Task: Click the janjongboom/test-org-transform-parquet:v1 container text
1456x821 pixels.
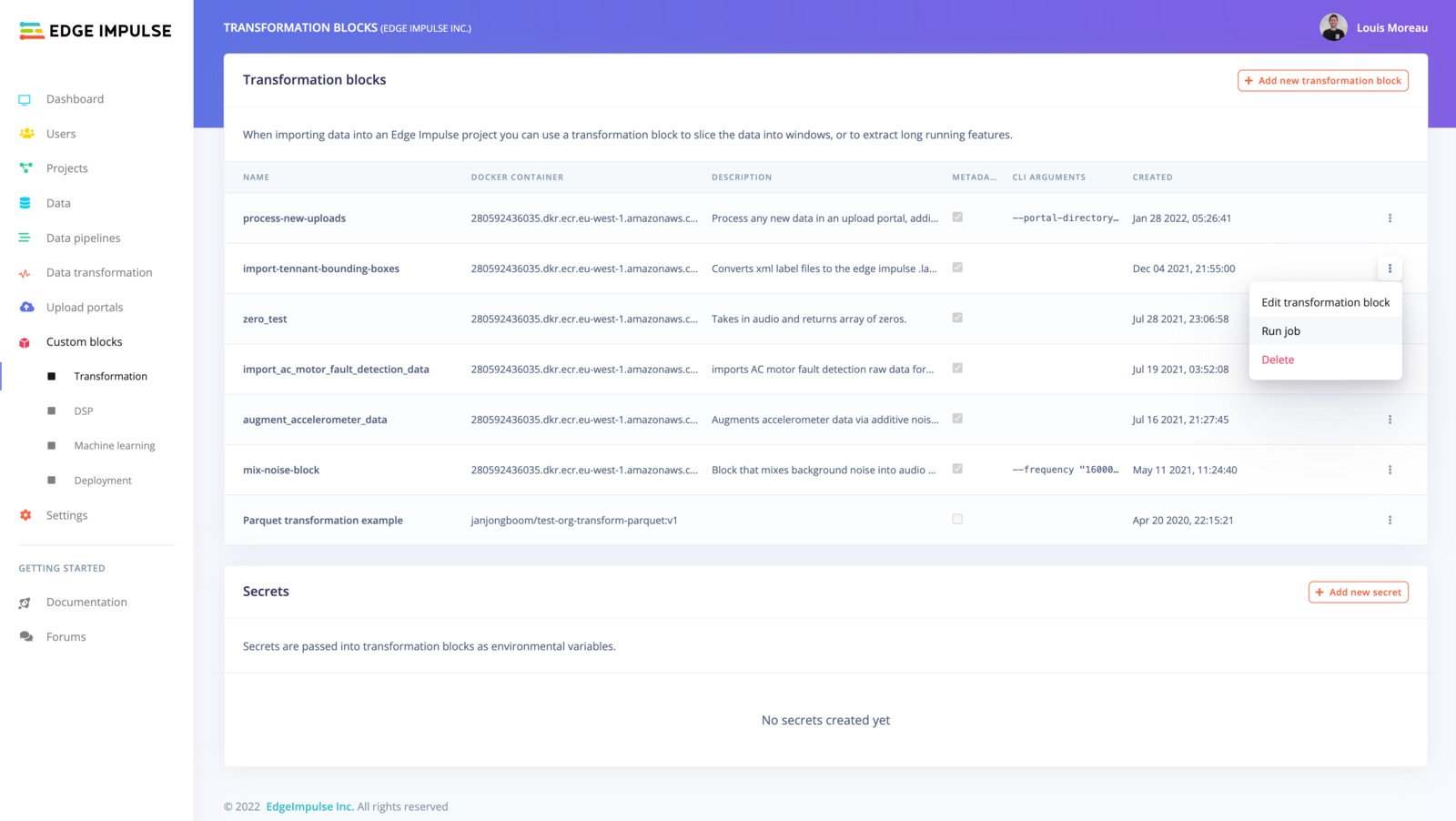Action: pyautogui.click(x=574, y=521)
